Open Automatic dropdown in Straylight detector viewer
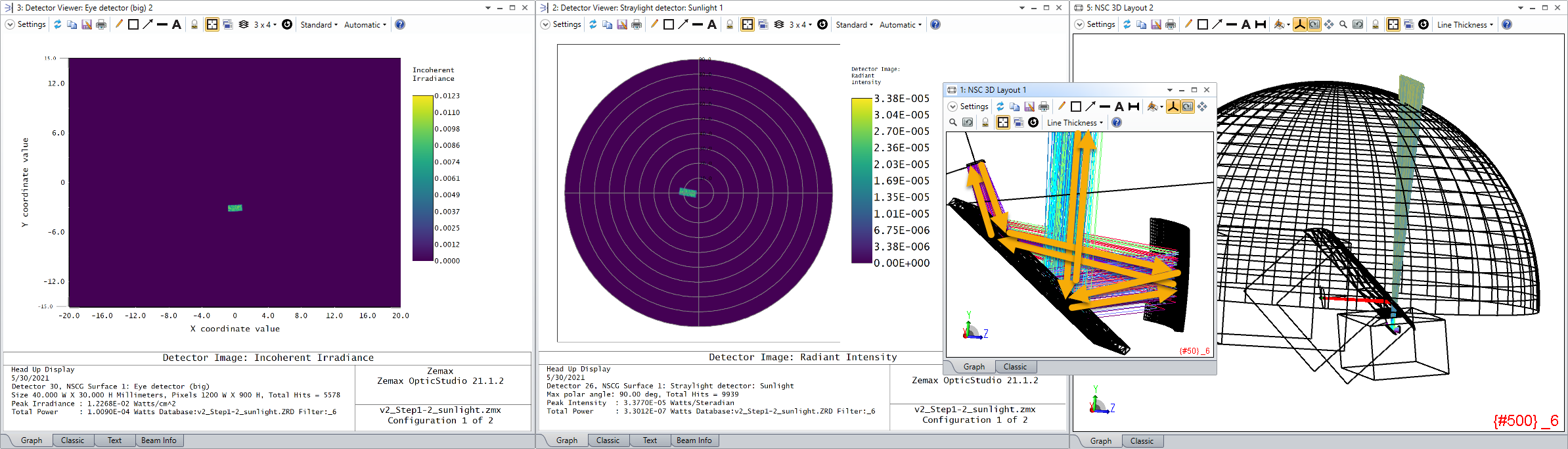This screenshot has height=449, width=1568. (x=901, y=24)
